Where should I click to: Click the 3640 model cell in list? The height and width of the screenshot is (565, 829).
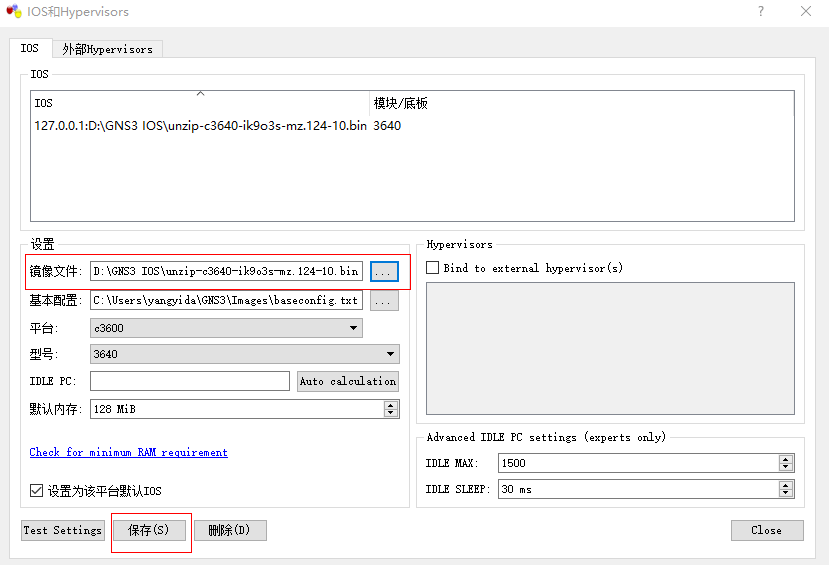387,126
